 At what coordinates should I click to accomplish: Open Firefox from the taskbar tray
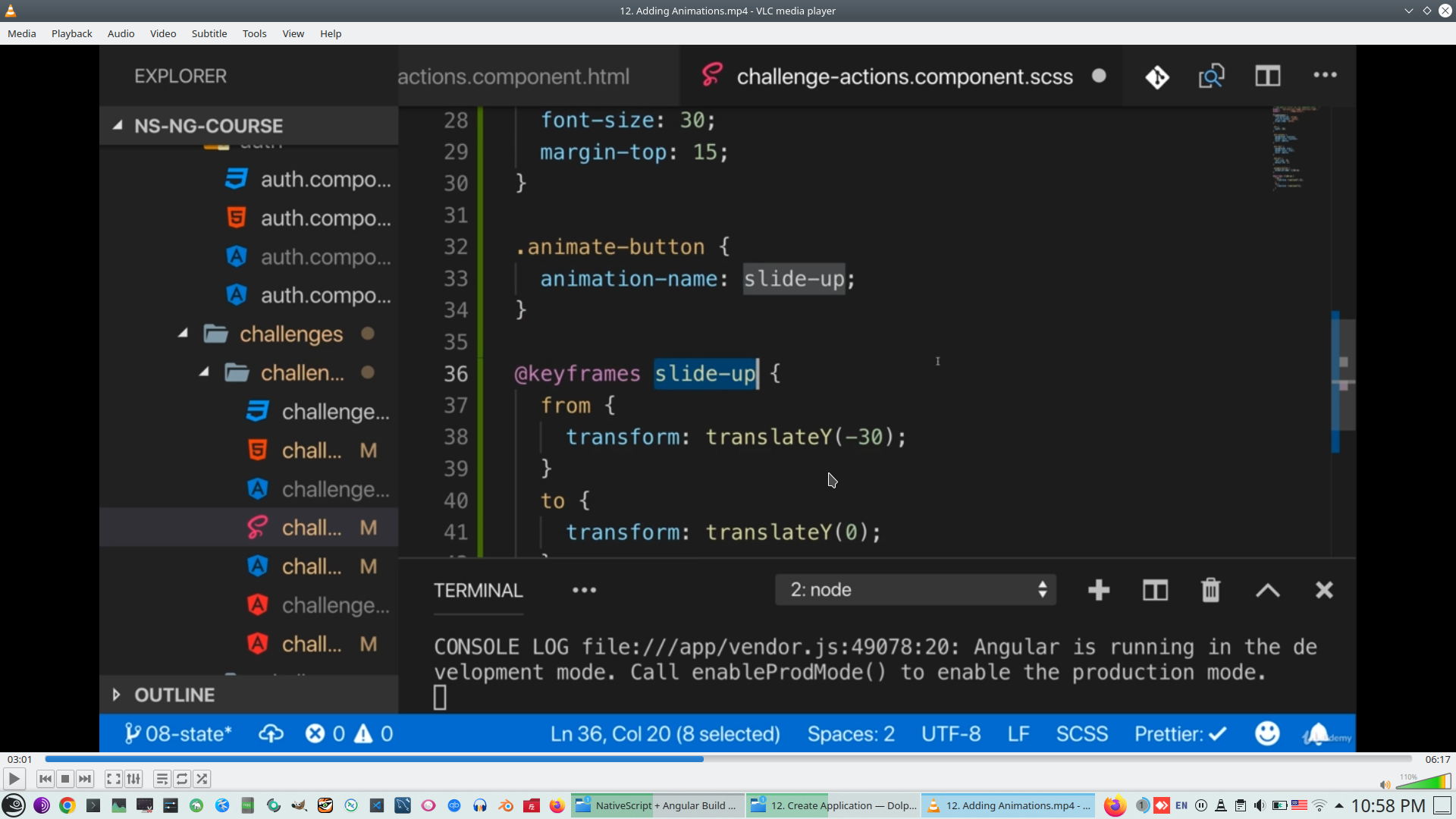pos(1114,805)
